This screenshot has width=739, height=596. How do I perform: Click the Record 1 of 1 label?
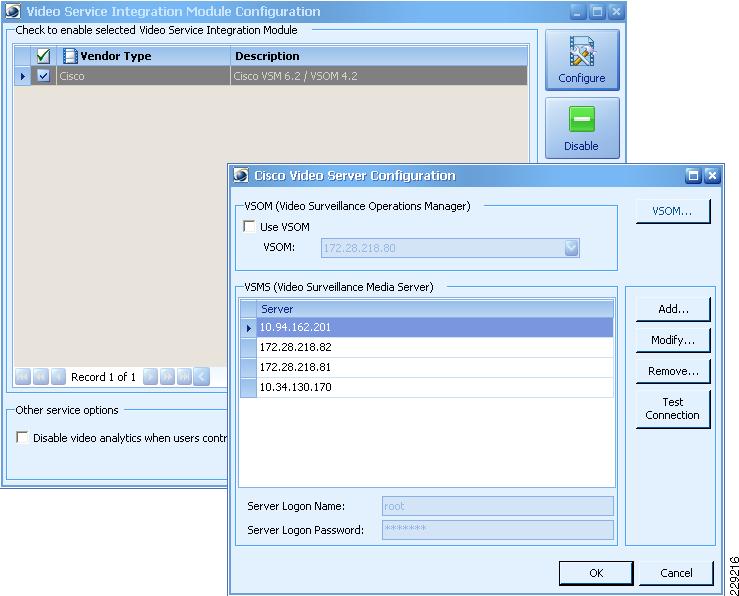click(x=103, y=377)
